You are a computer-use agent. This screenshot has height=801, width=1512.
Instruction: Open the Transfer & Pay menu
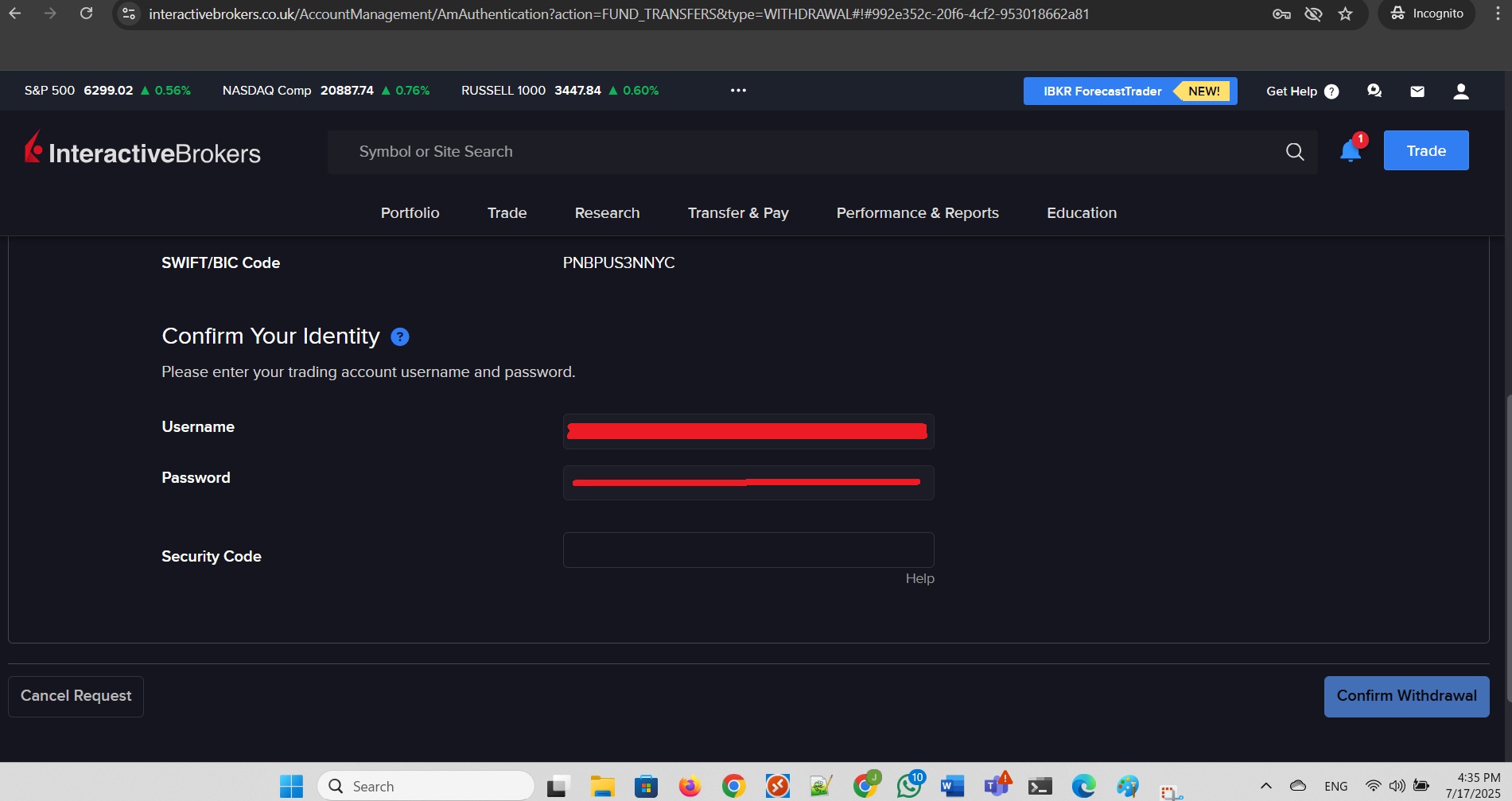[x=738, y=212]
